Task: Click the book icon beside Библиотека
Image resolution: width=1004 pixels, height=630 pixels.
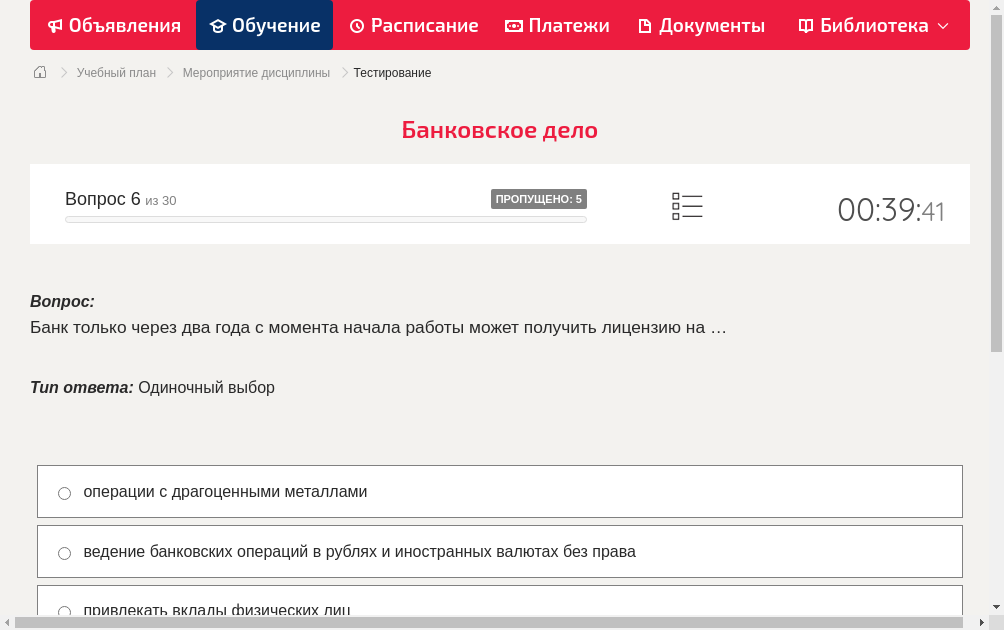Action: coord(805,25)
